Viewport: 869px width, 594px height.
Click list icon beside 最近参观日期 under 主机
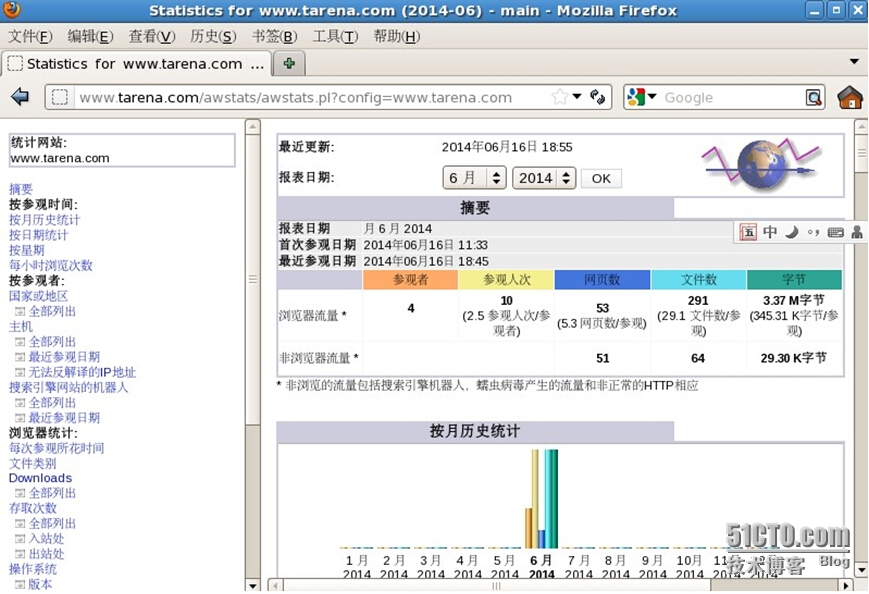(20, 357)
